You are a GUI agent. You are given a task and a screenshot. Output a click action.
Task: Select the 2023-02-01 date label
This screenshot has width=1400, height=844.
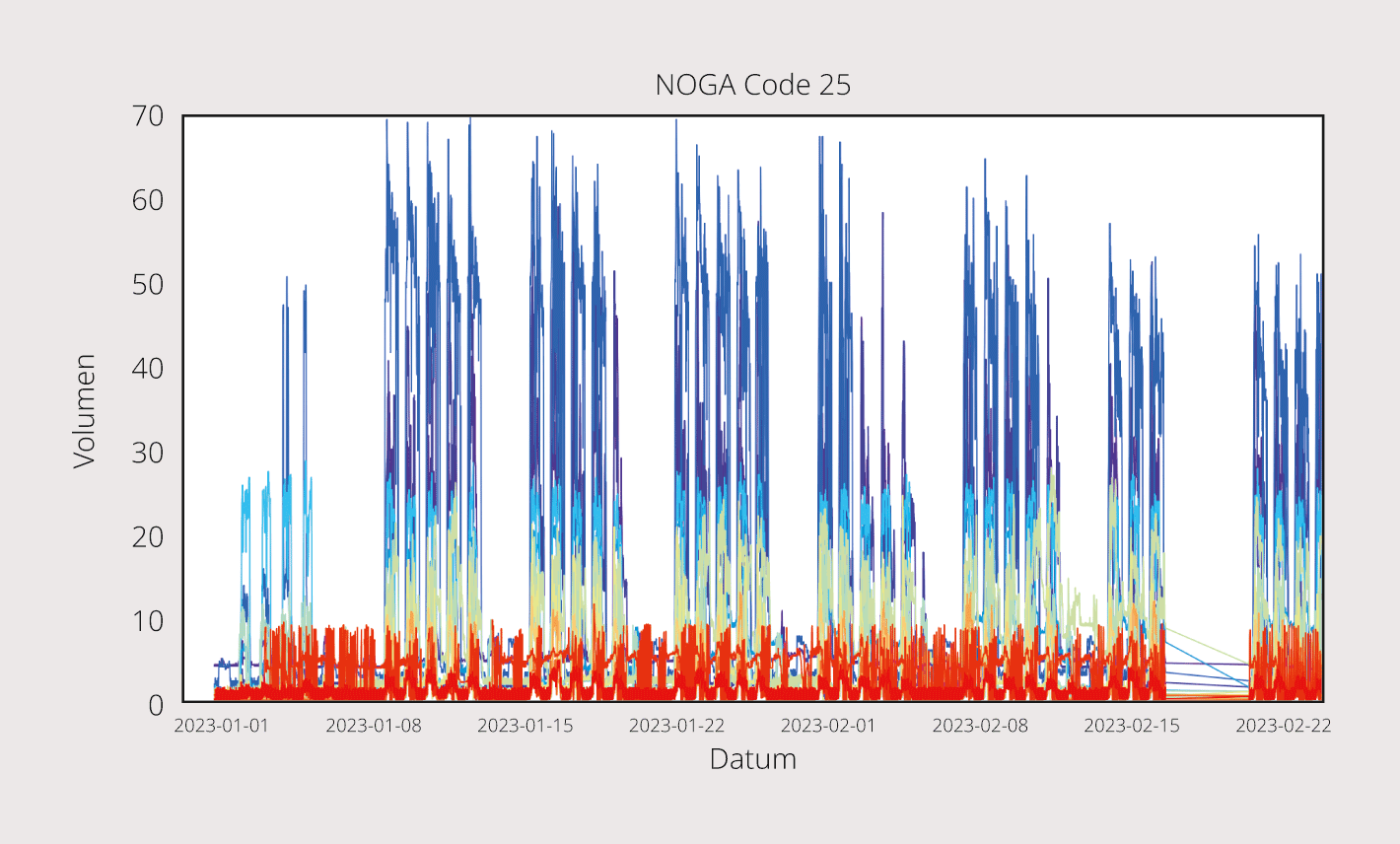click(x=828, y=726)
